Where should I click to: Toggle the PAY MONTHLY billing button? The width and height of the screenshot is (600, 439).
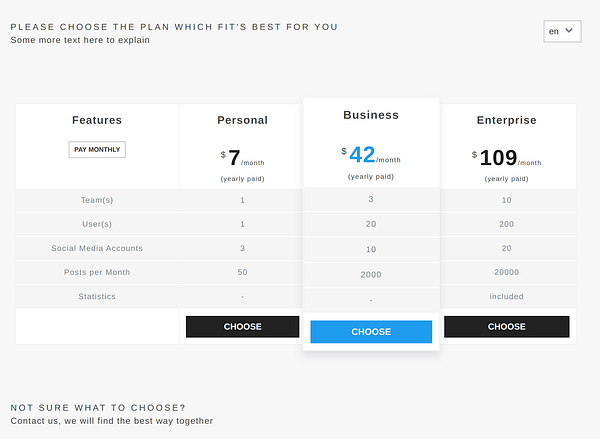97,150
